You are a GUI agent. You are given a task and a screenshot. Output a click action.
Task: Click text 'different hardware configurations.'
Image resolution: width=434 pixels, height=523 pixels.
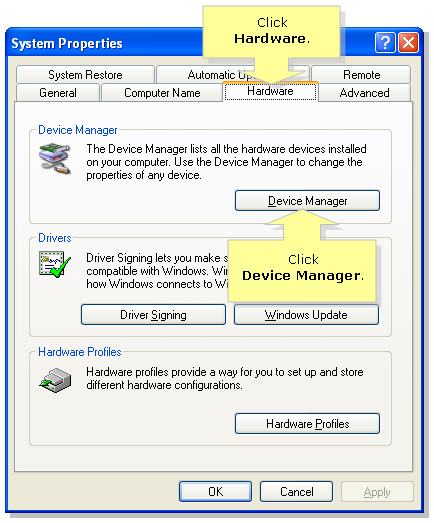coord(164,385)
